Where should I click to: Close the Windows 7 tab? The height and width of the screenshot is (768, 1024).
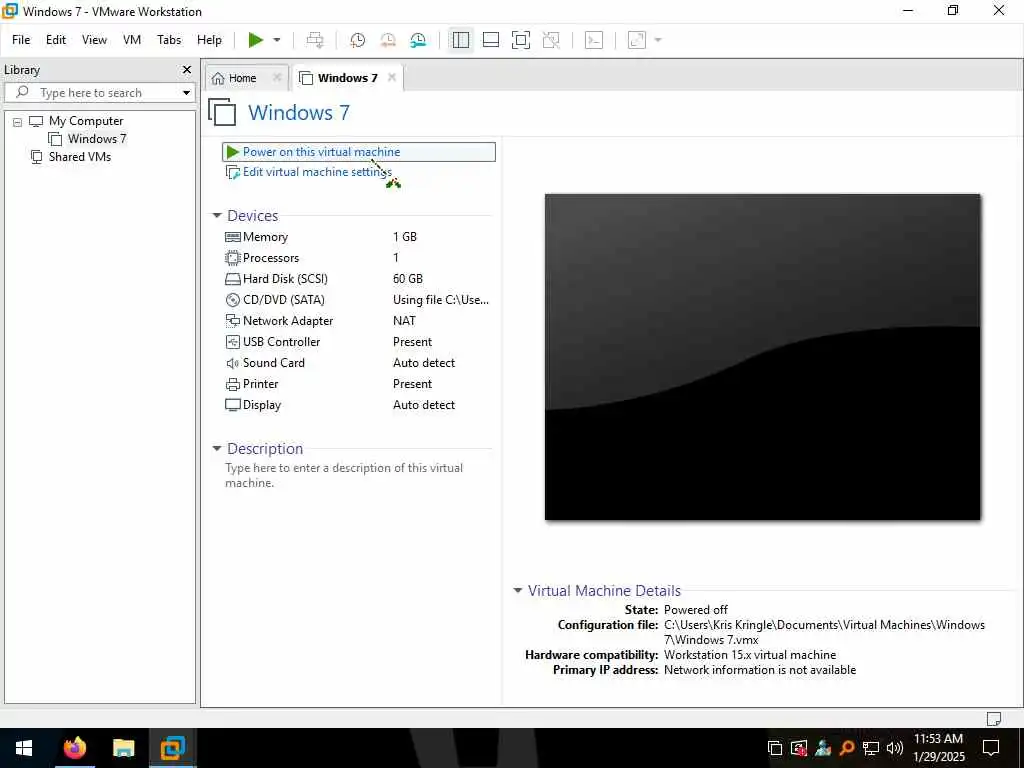[x=392, y=77]
